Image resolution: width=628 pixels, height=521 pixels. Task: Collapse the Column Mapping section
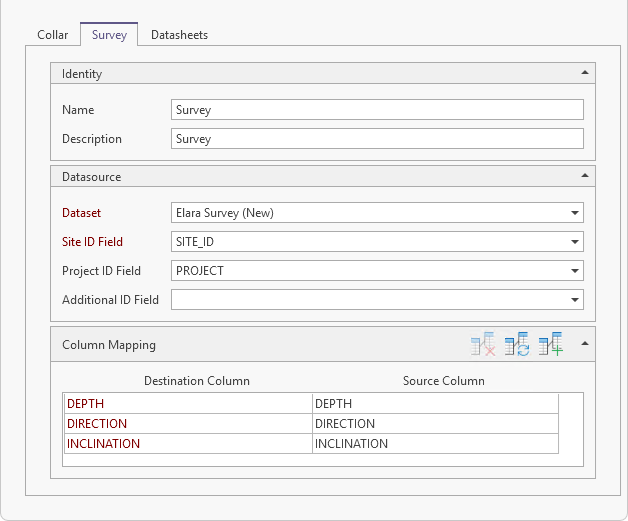tap(584, 344)
